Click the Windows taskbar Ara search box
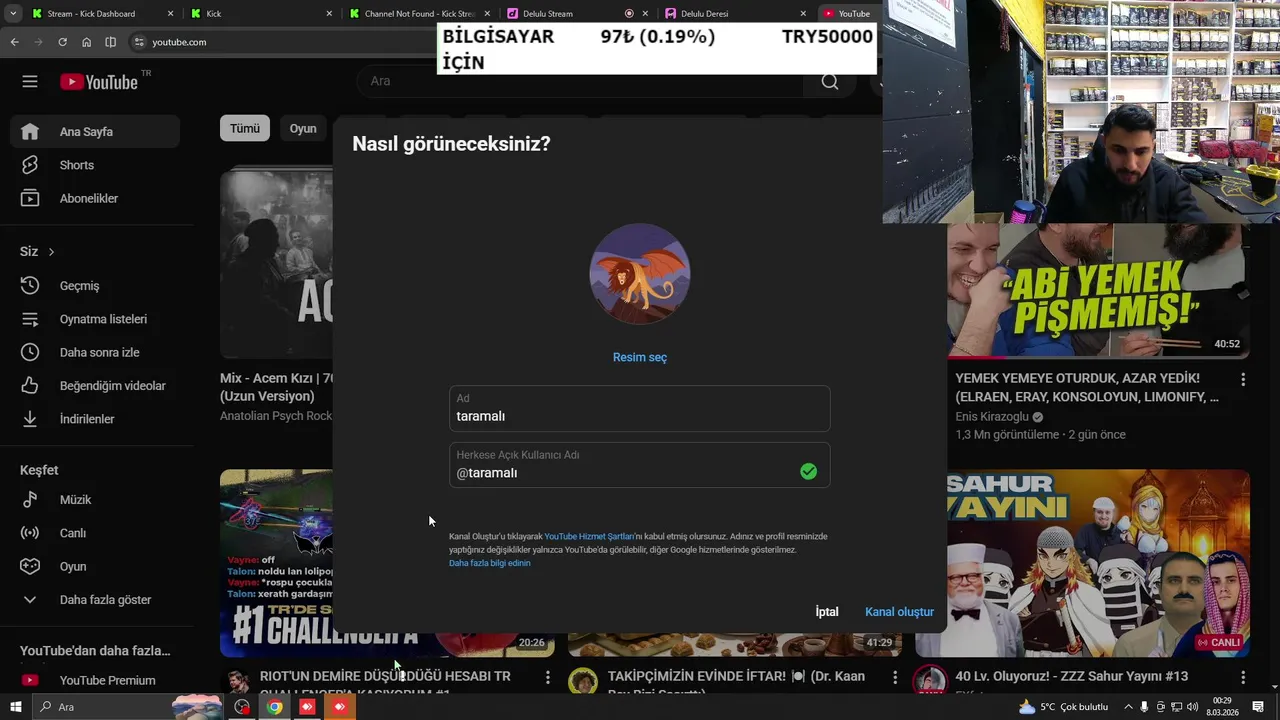 click(128, 707)
